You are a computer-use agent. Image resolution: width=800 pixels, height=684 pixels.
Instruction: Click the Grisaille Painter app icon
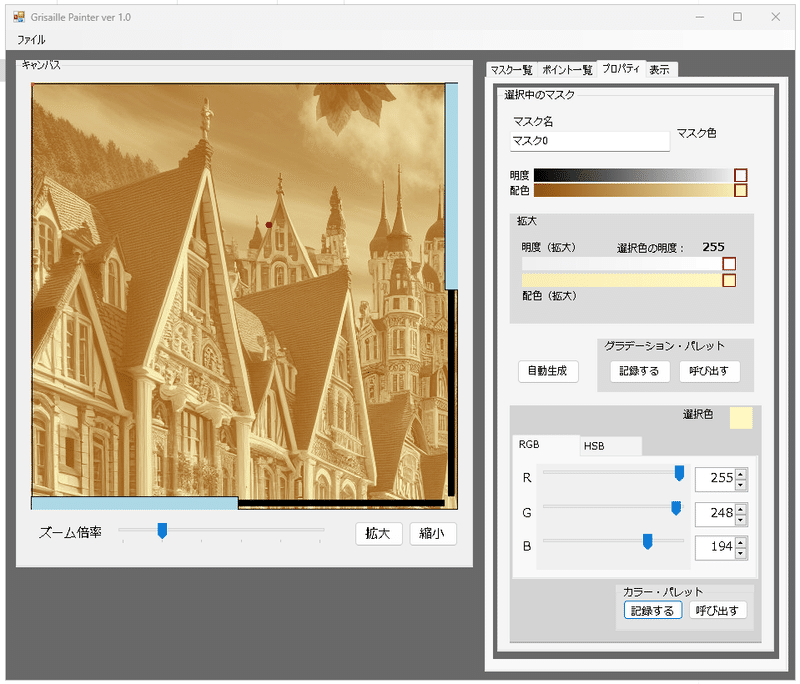[x=19, y=17]
